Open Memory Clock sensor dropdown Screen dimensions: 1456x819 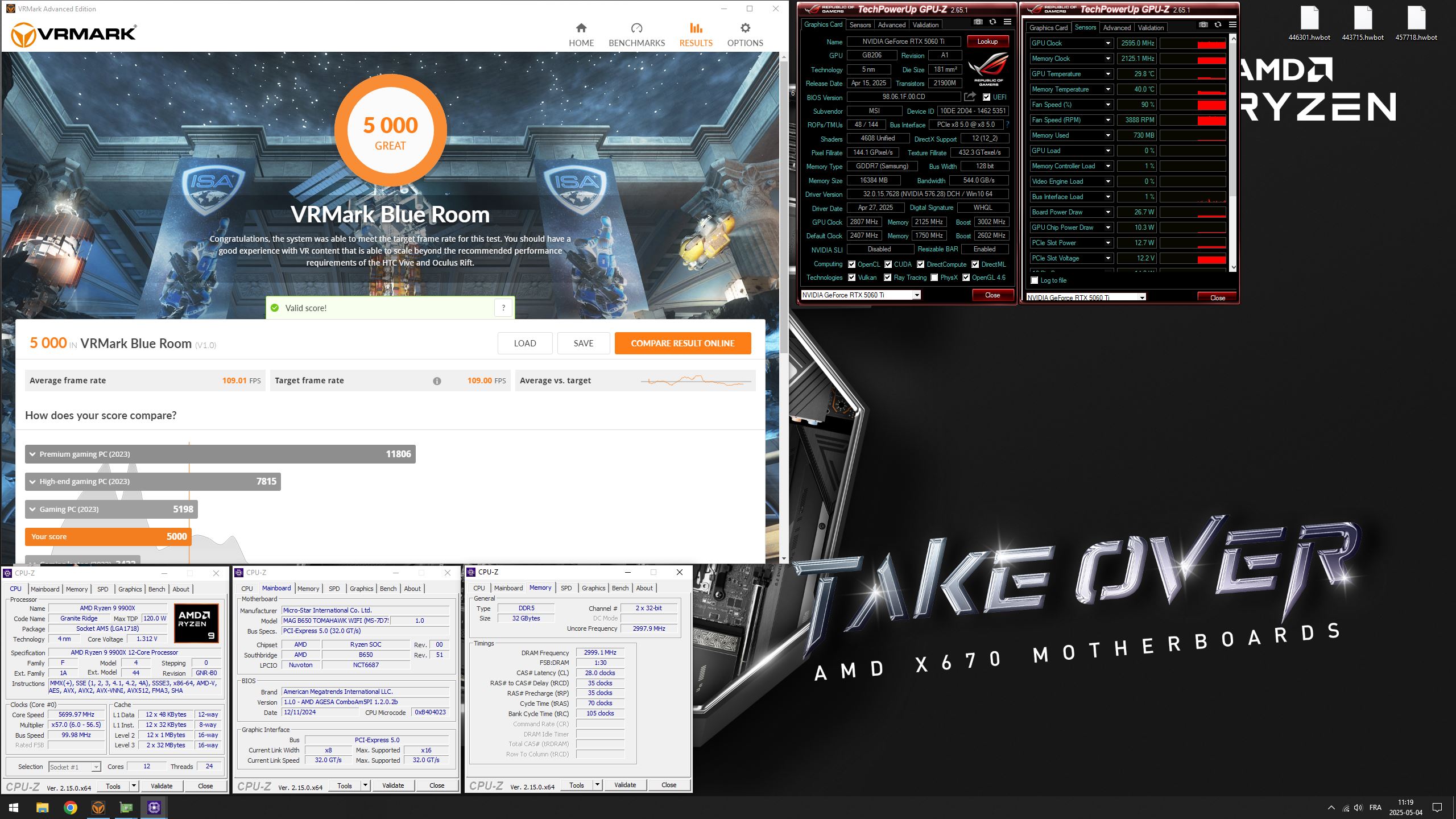point(1107,59)
